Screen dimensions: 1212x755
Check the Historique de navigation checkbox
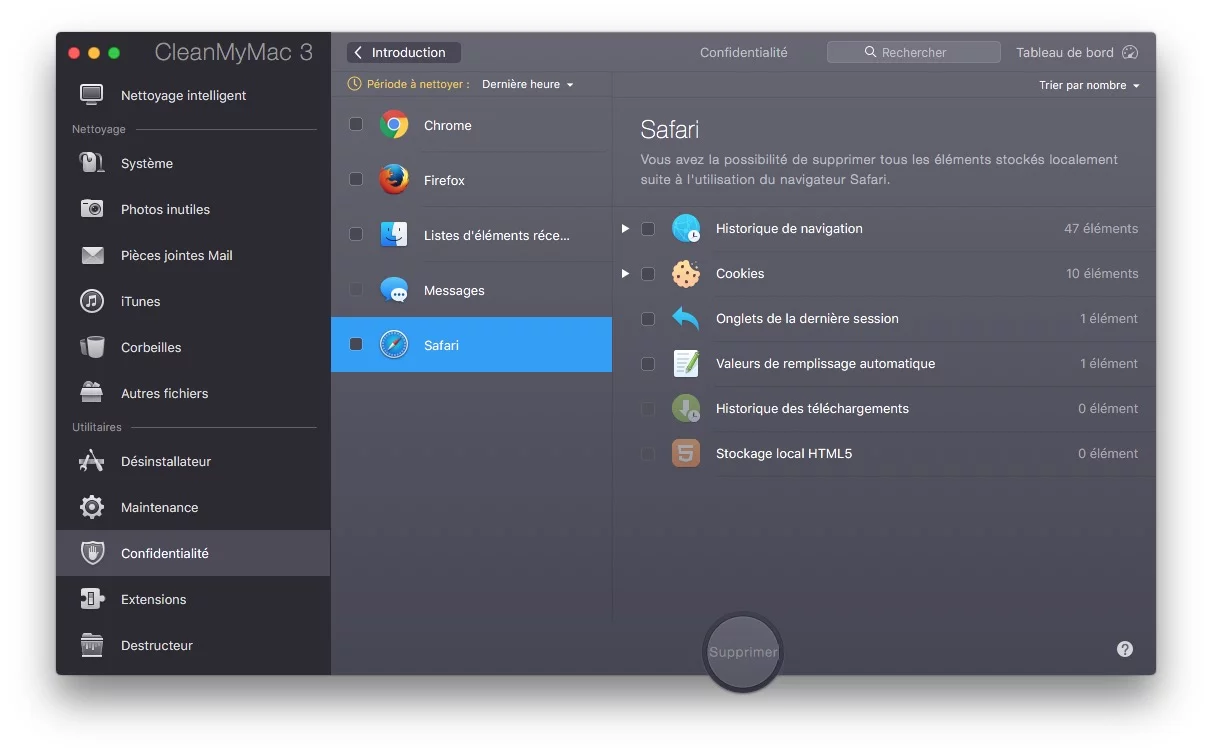click(648, 229)
